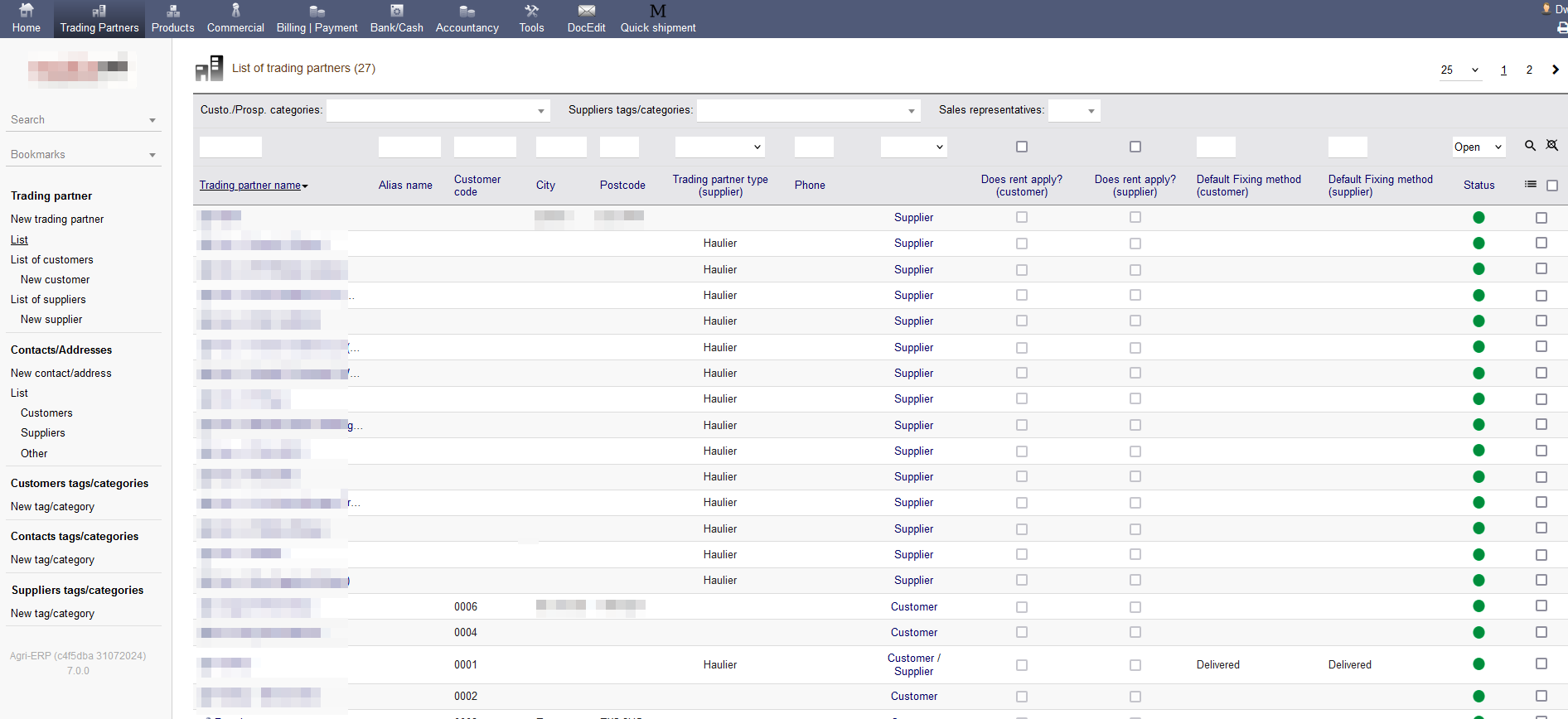Image resolution: width=1568 pixels, height=719 pixels.
Task: Open the Status filter dropdown showing Open
Action: coord(1478,147)
